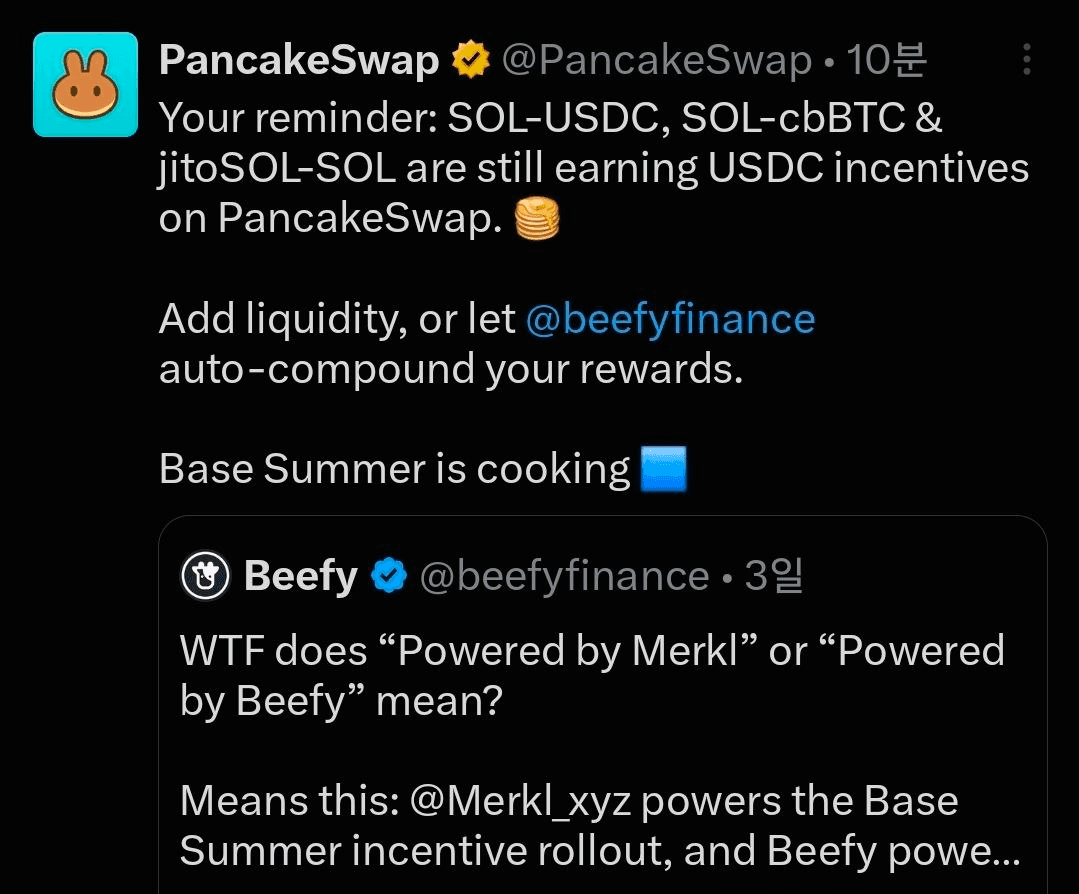The height and width of the screenshot is (894, 1079).
Task: Open the three-dot tweet options menu
Action: coord(1026,59)
